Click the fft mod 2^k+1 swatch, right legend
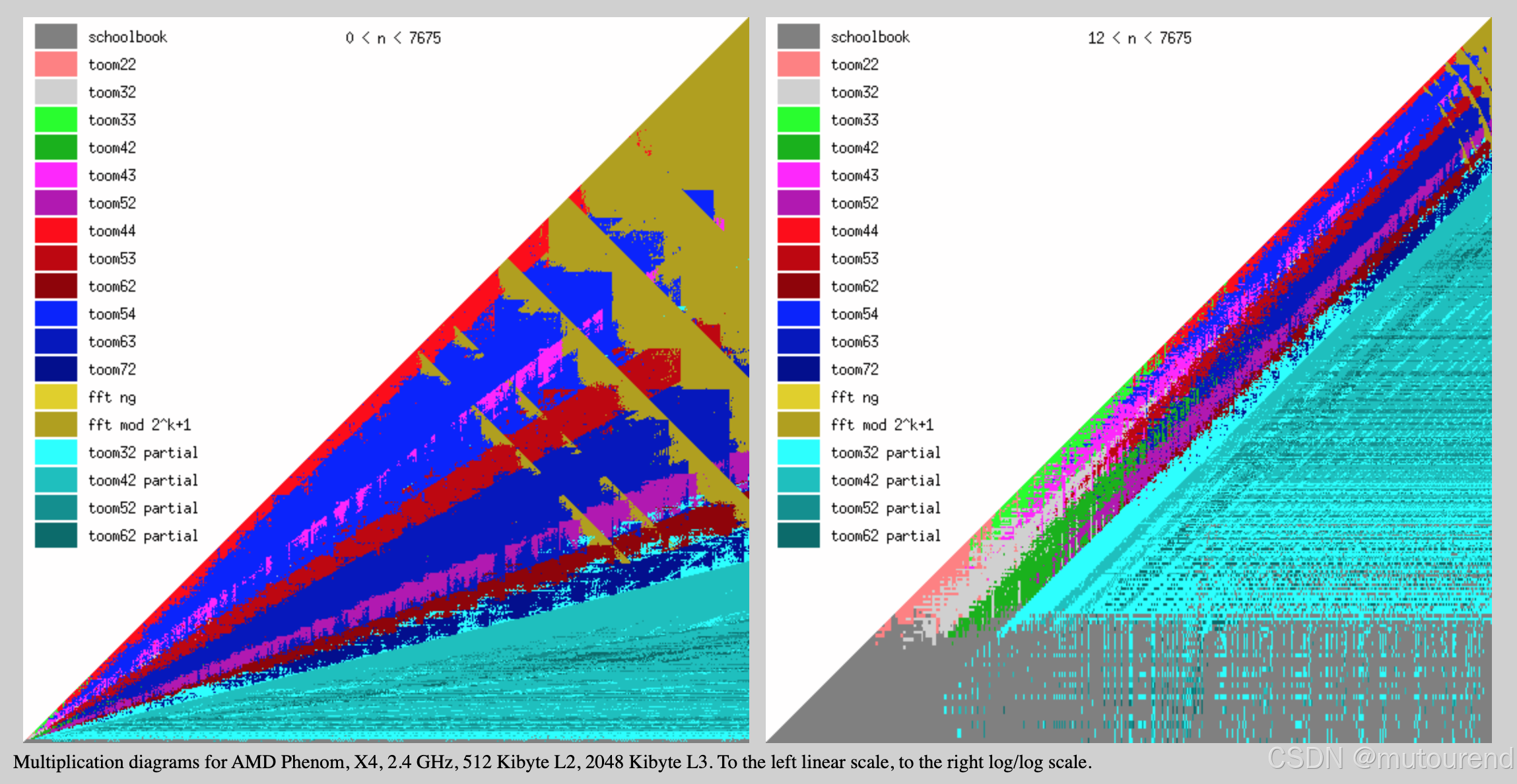The image size is (1517, 784). click(x=798, y=424)
